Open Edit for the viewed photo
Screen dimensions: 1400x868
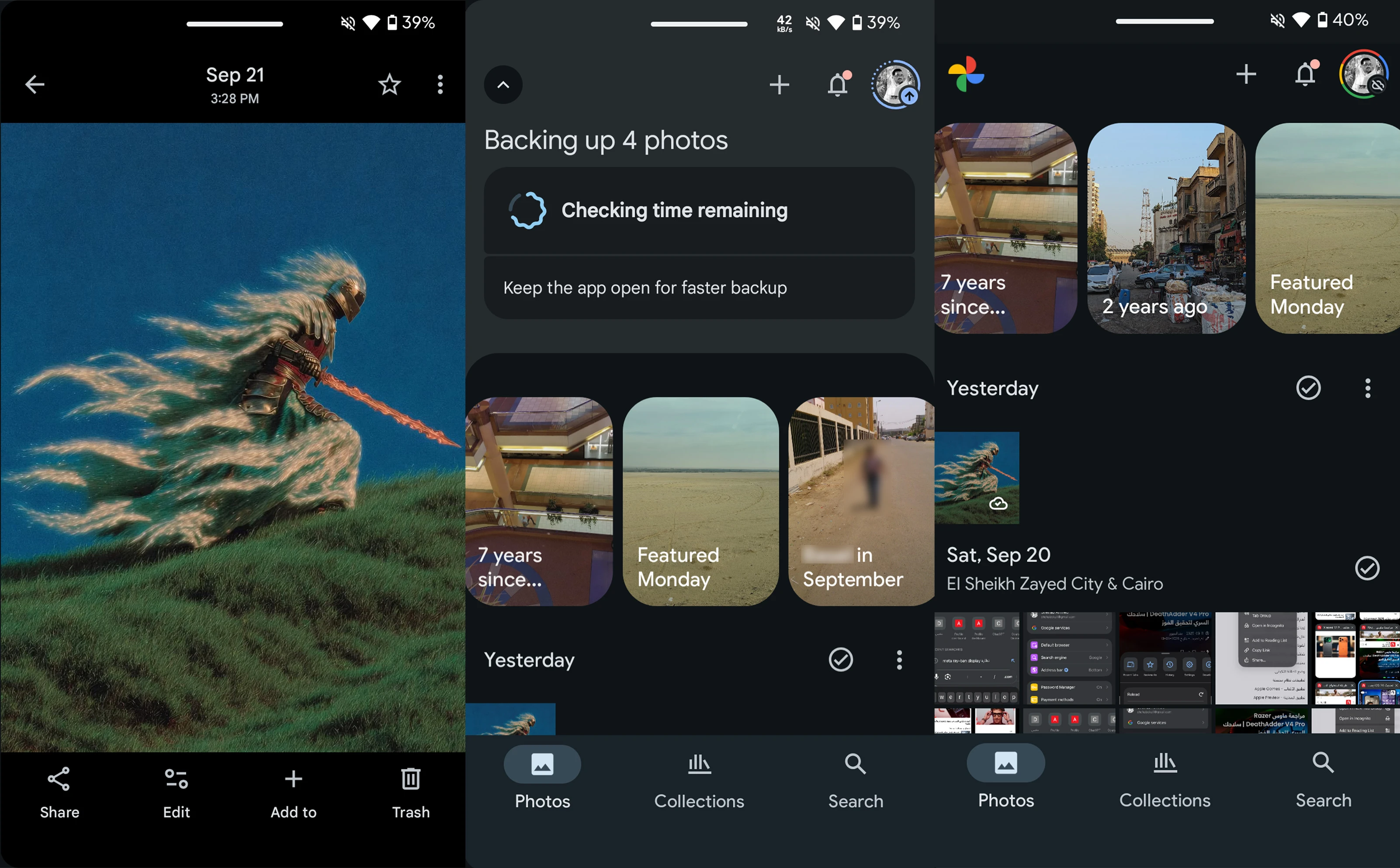[176, 794]
